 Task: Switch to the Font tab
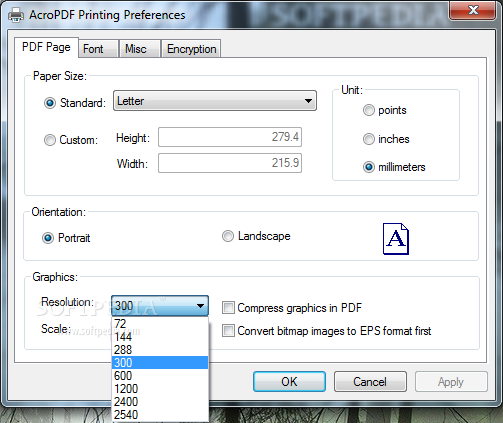click(98, 49)
